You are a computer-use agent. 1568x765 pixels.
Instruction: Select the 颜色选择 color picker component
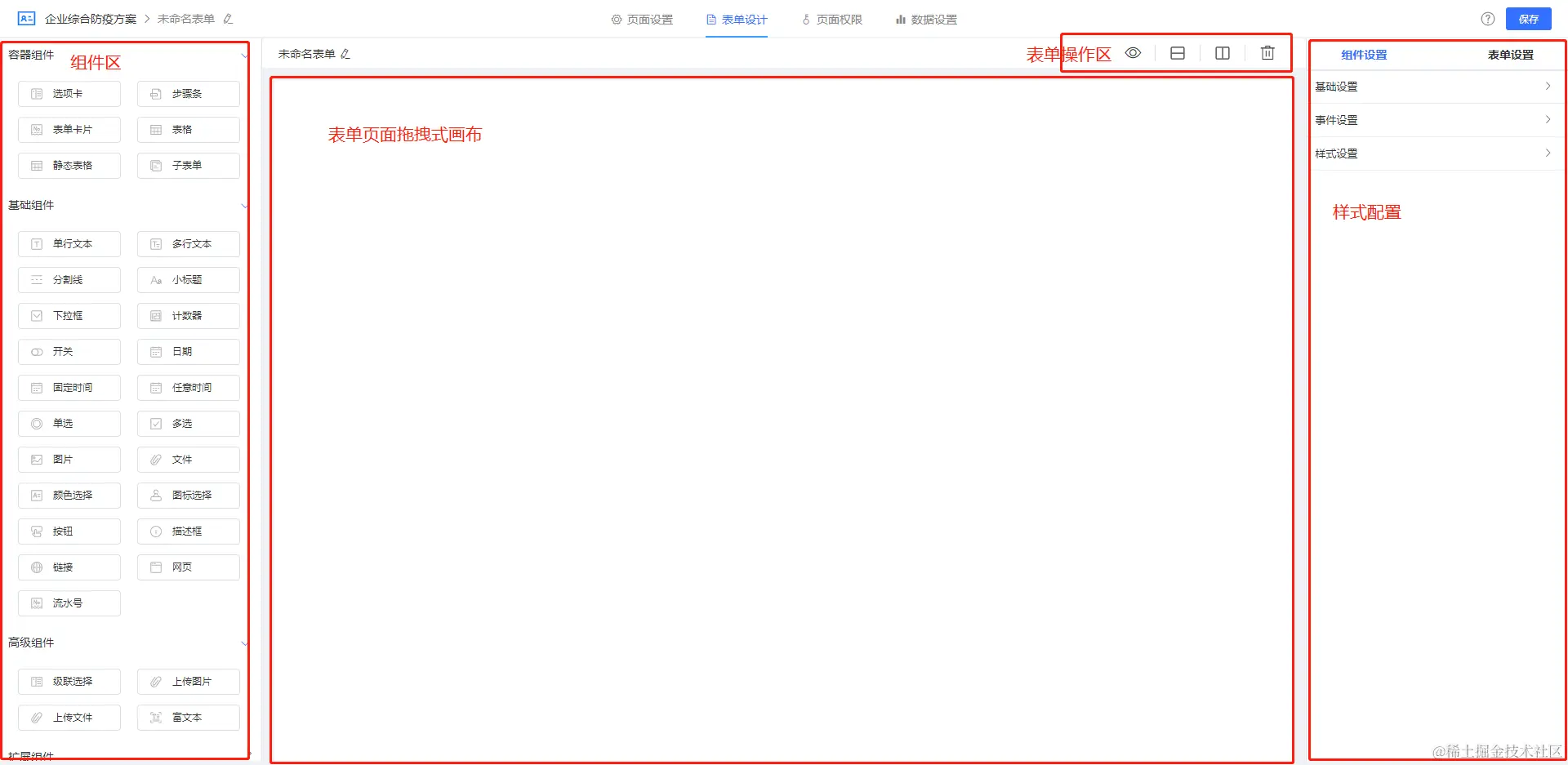pos(69,496)
